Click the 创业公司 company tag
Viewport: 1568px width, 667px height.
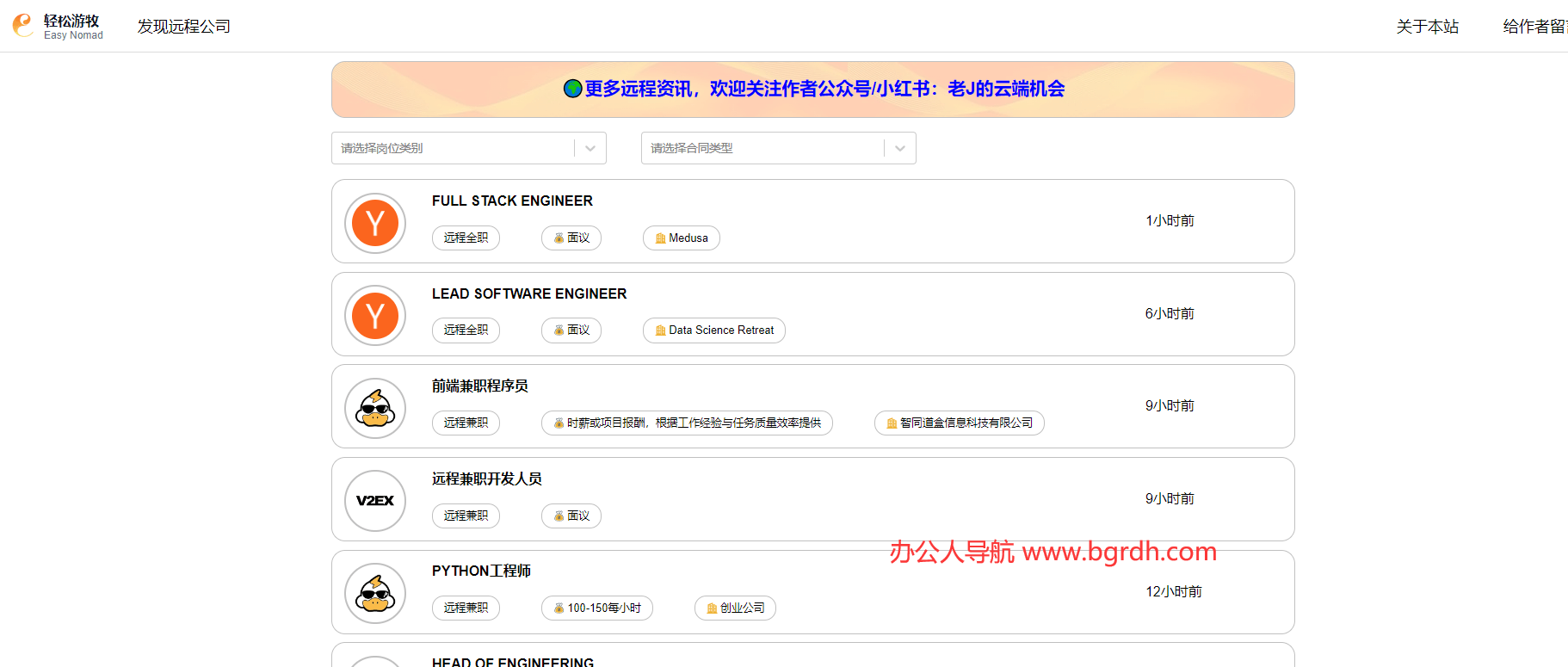(735, 608)
